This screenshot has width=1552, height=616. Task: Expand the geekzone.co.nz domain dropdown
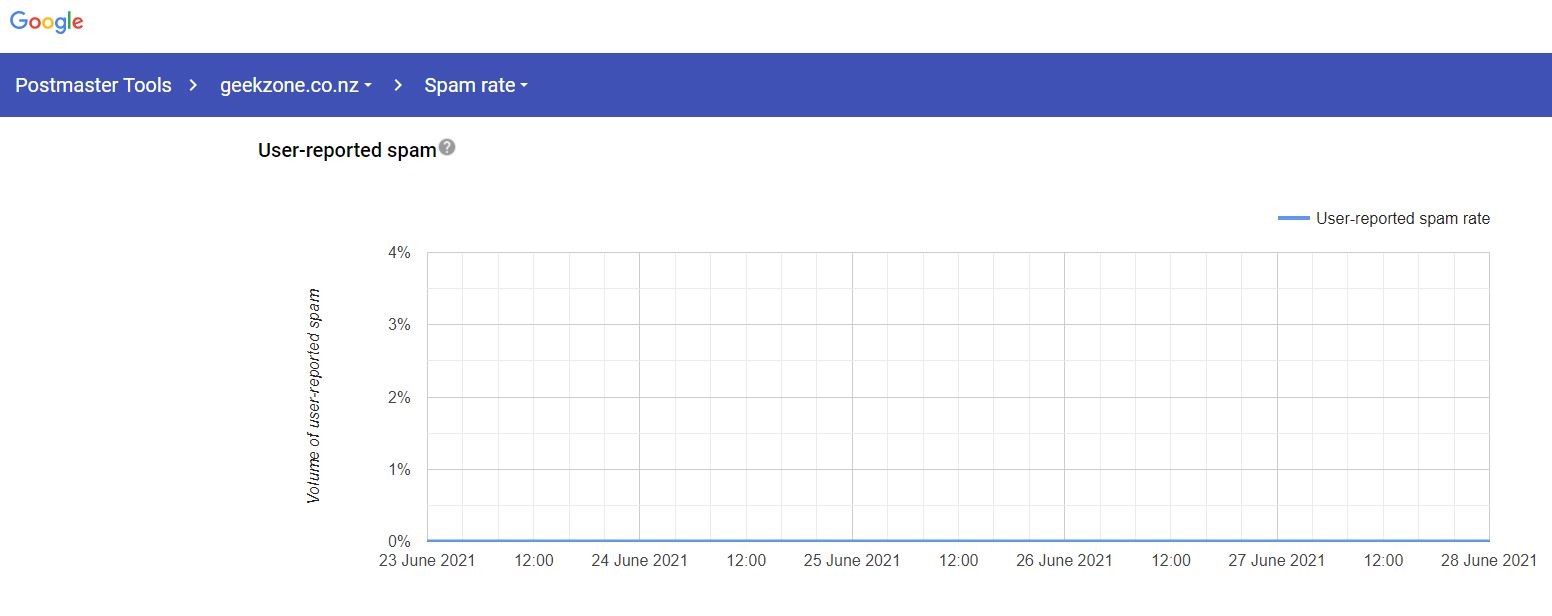pyautogui.click(x=295, y=85)
